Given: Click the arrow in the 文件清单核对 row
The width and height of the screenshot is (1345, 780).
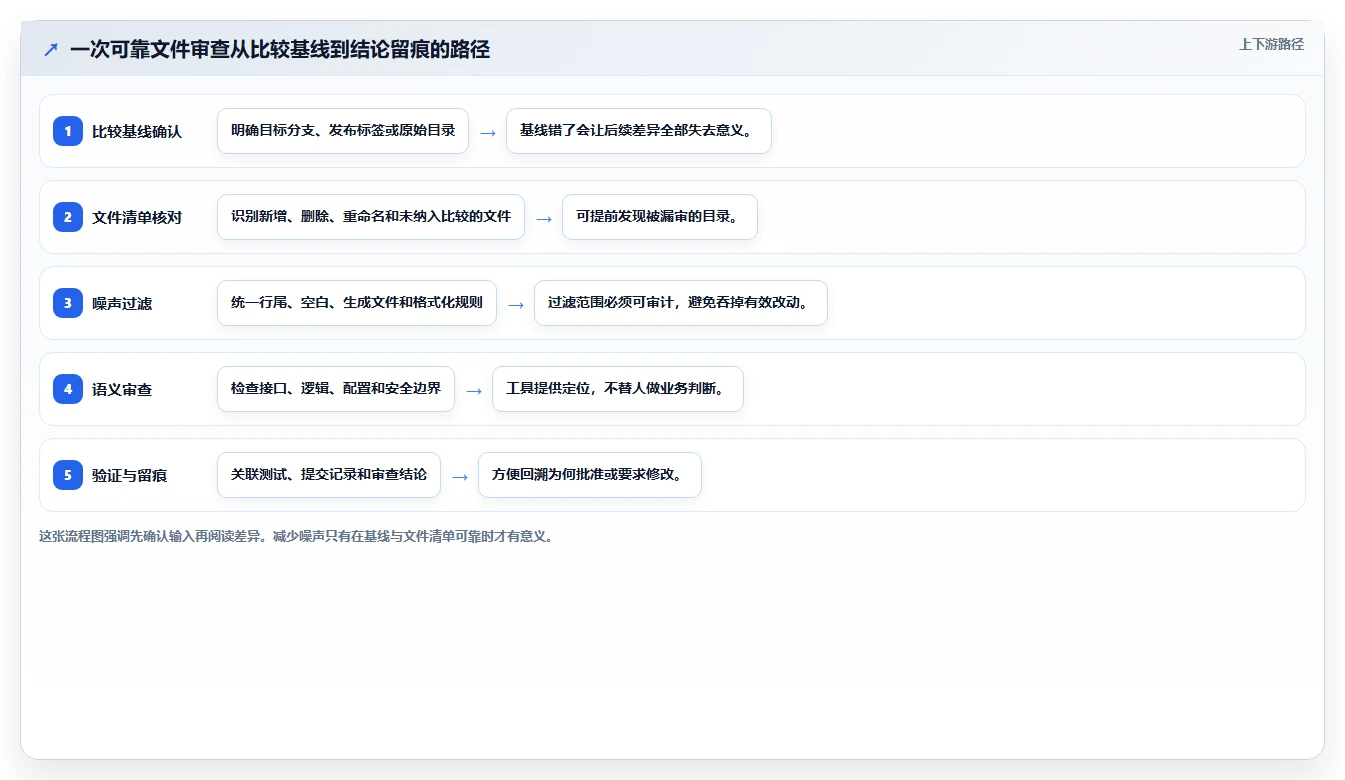Looking at the screenshot, I should 544,218.
